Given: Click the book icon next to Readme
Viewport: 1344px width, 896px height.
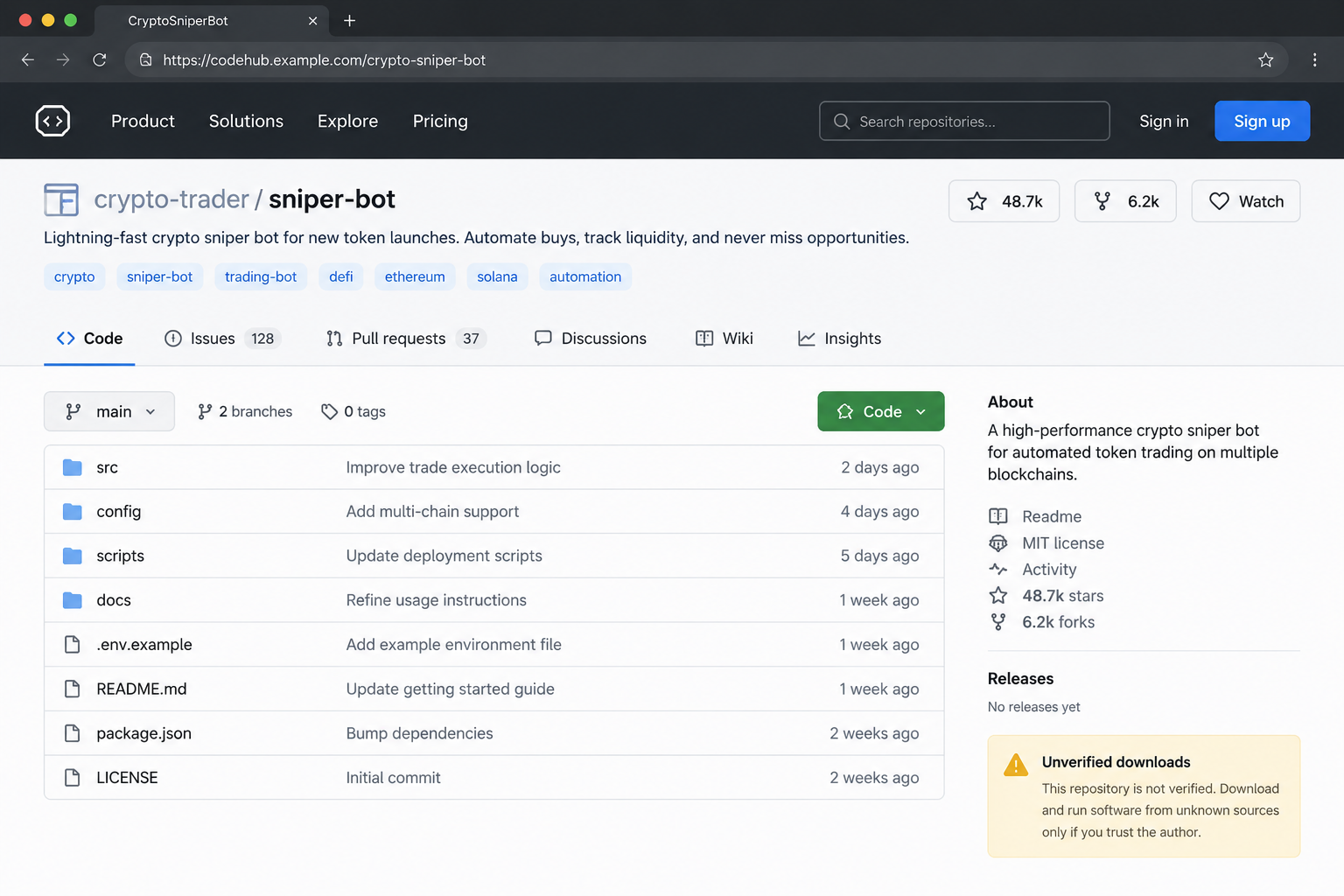Looking at the screenshot, I should [x=998, y=516].
